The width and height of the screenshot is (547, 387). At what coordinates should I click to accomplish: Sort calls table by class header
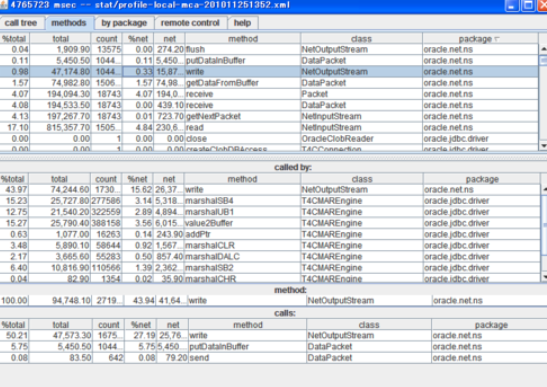pyautogui.click(x=369, y=325)
